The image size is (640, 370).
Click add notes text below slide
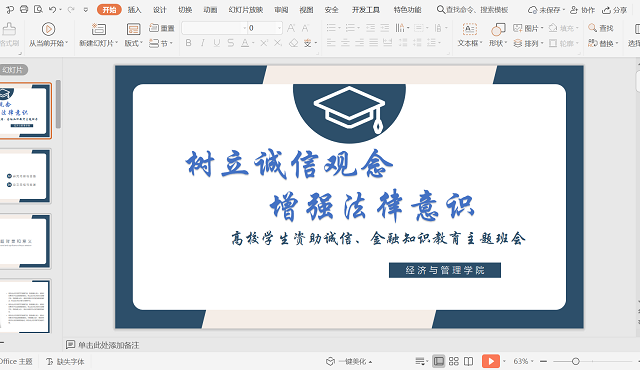[x=109, y=345]
